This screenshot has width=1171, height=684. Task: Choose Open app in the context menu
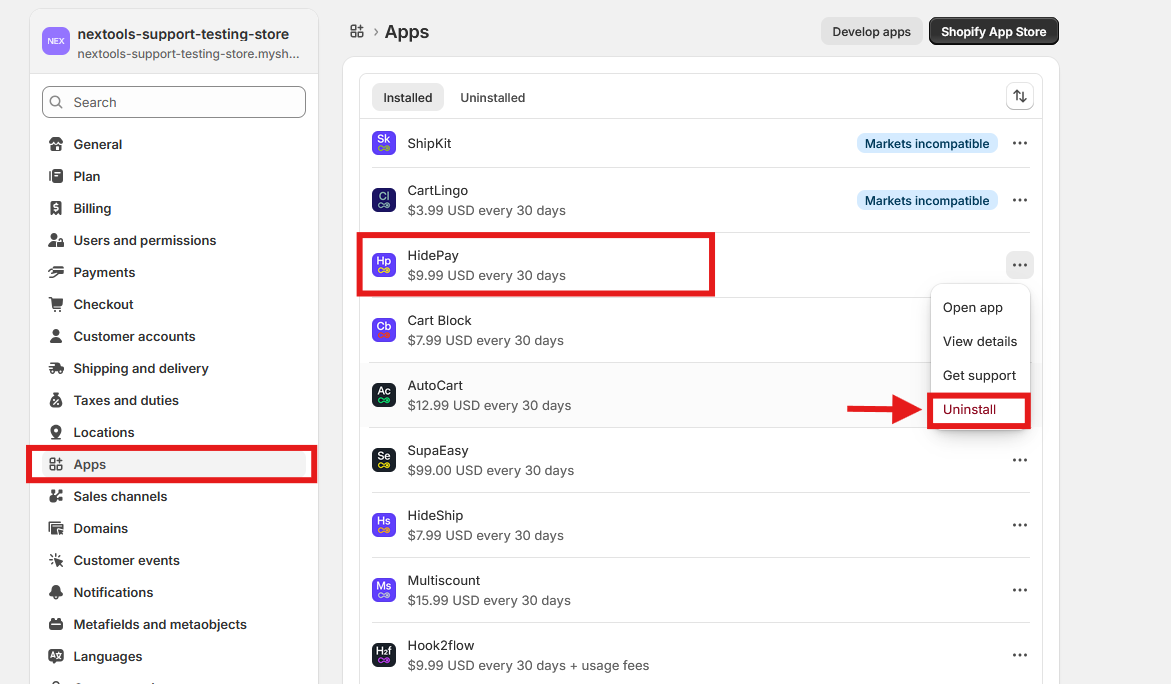click(972, 308)
